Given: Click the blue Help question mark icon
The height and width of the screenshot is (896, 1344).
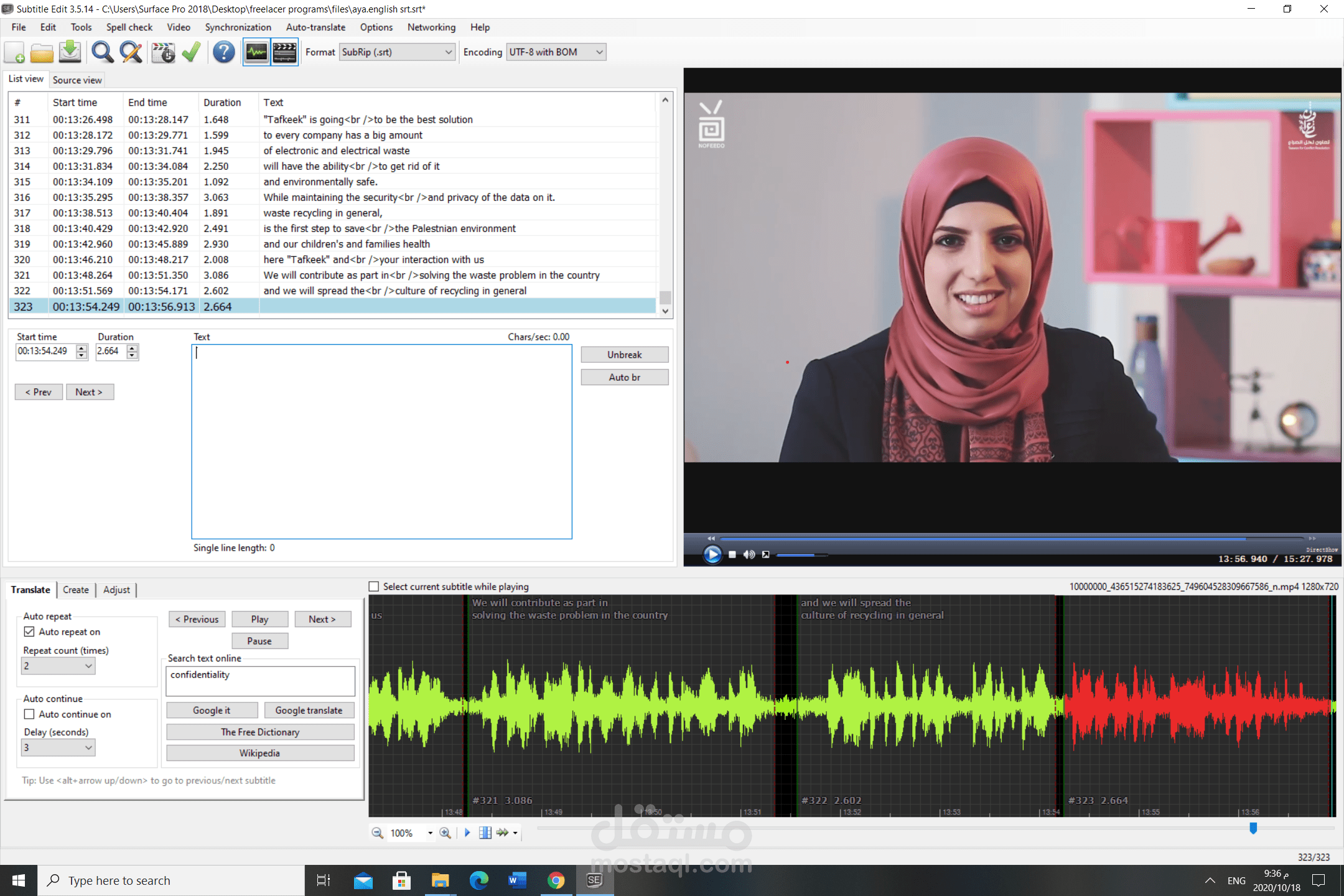Looking at the screenshot, I should tap(223, 52).
